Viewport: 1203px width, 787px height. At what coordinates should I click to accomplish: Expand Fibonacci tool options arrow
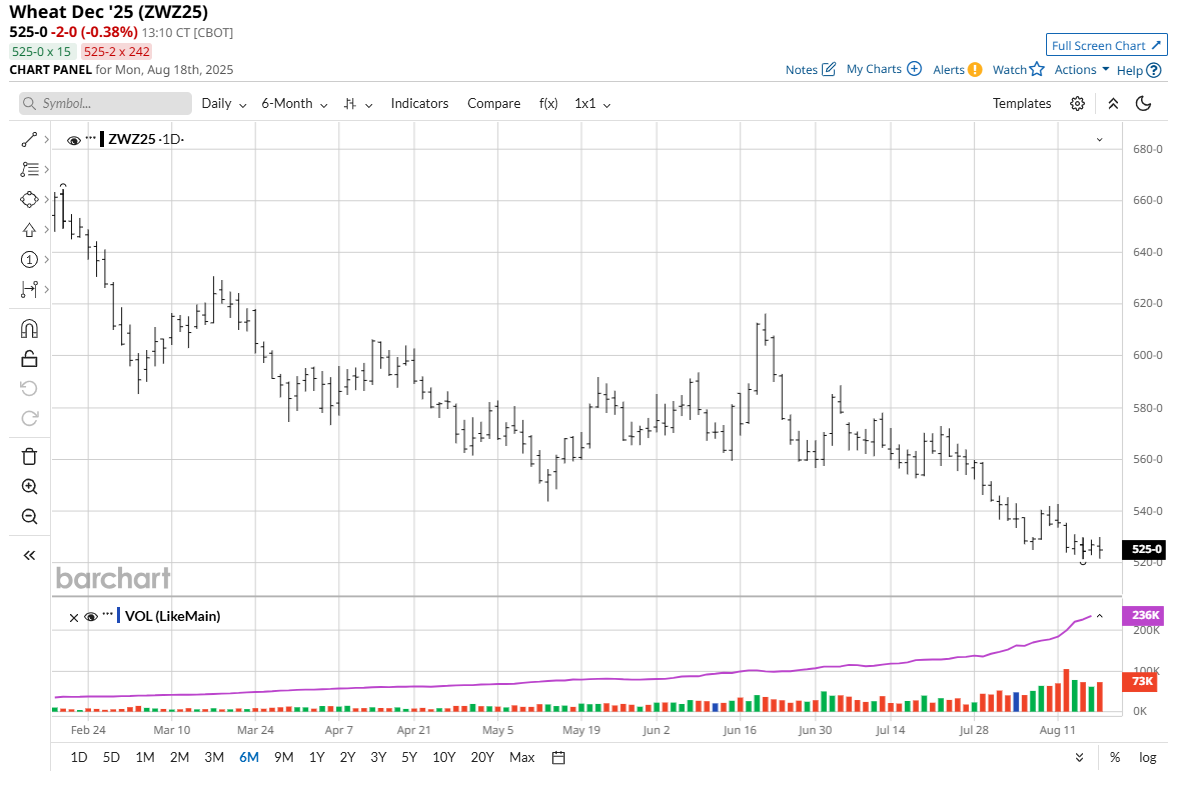[46, 170]
